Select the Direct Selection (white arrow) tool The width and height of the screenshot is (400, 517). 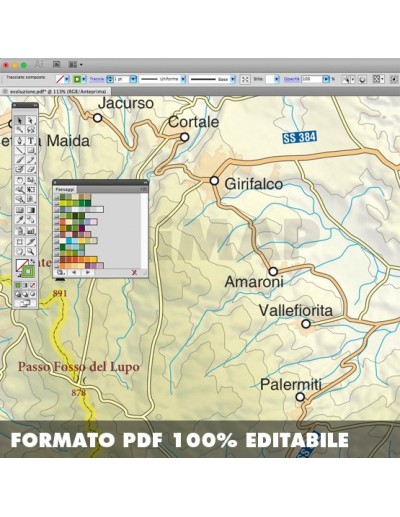31,120
